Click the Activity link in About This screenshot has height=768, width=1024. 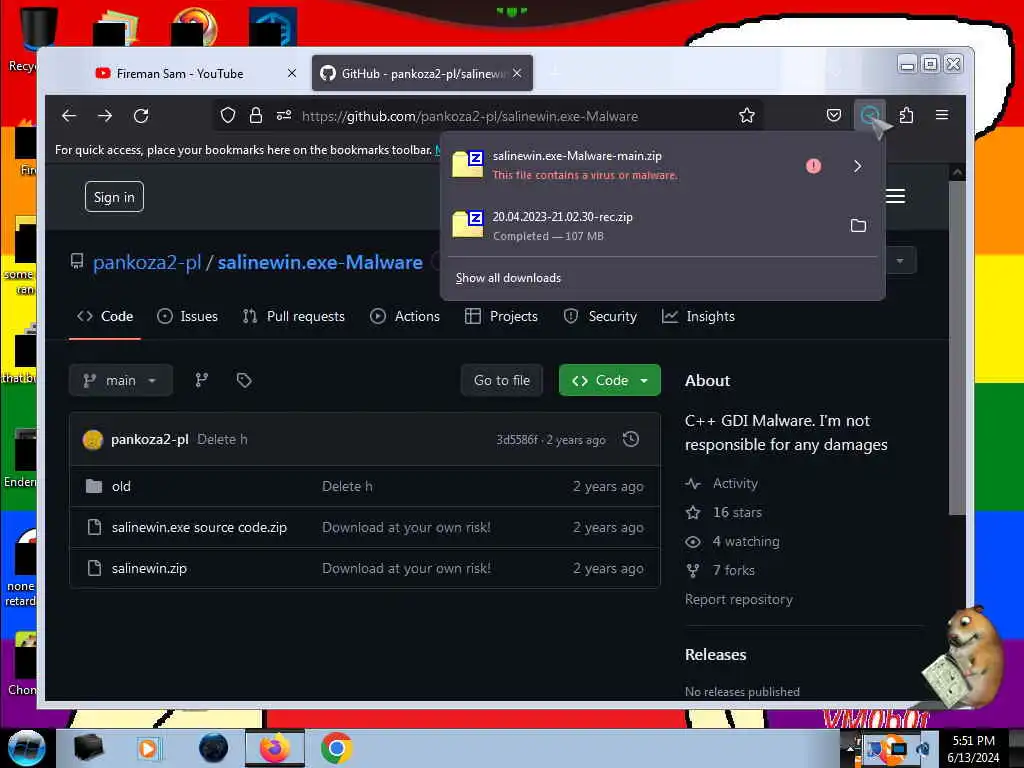[x=735, y=484]
